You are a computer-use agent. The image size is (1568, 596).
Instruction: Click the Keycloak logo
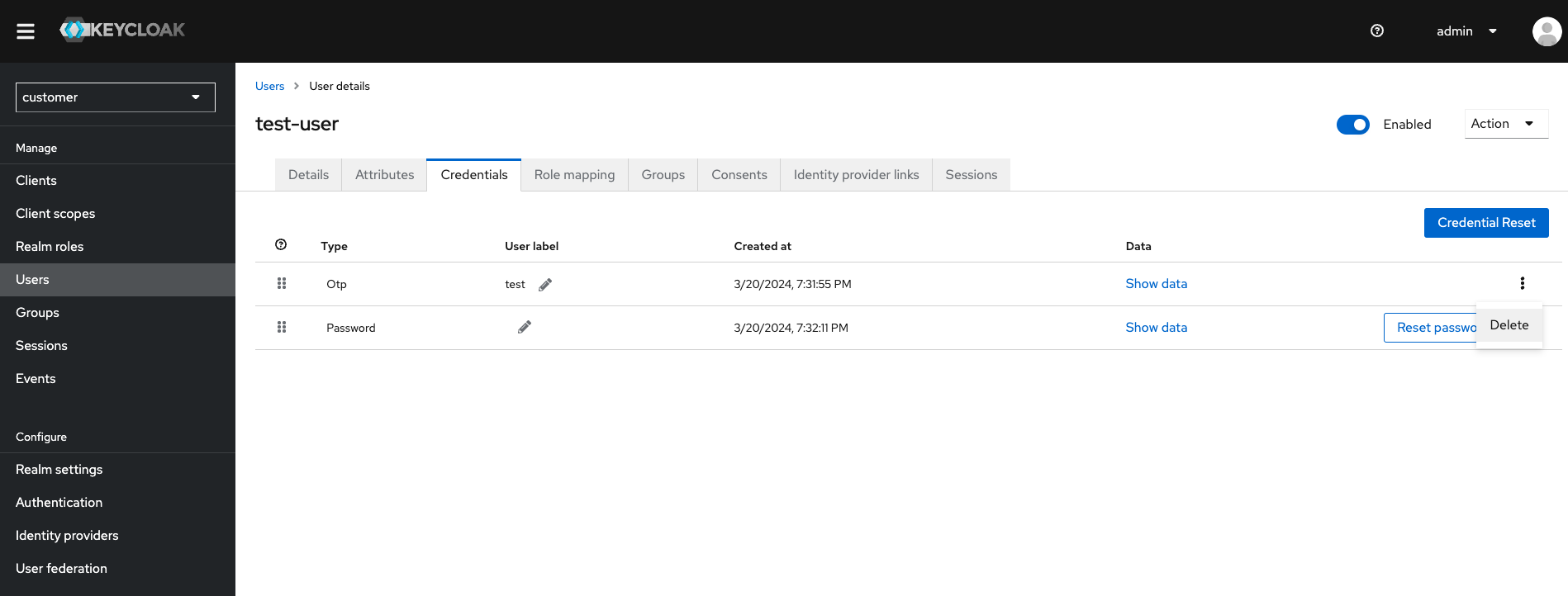(x=122, y=31)
